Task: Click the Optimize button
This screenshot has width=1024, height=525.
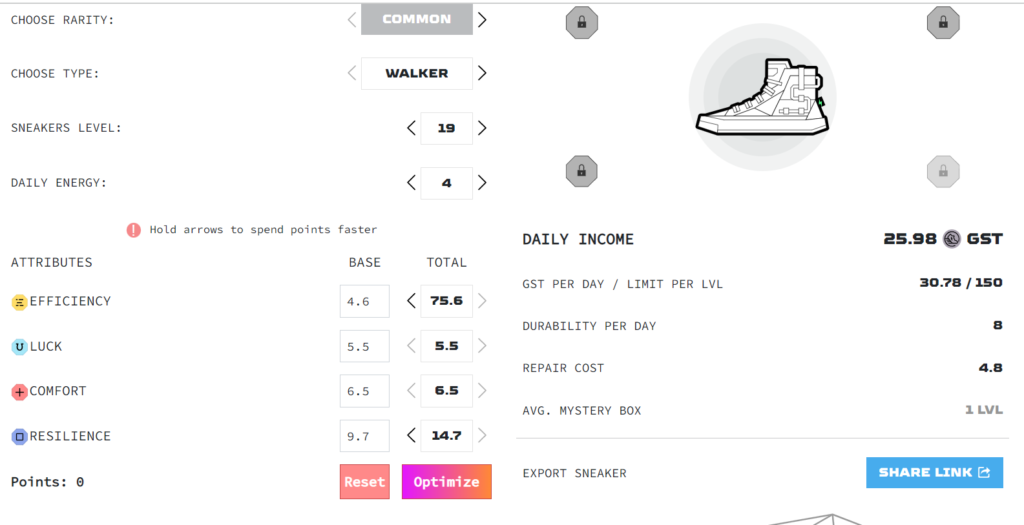Action: pos(447,482)
